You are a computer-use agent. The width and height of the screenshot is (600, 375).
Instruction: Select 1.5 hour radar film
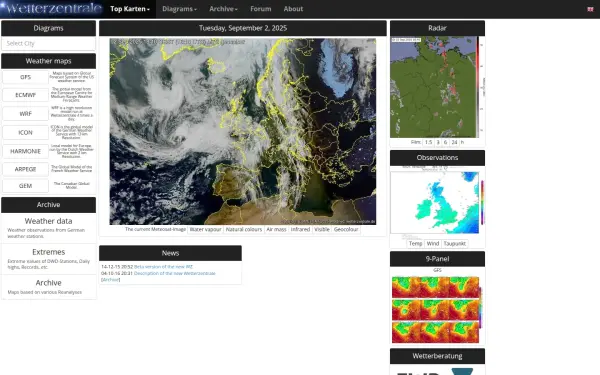(x=429, y=142)
